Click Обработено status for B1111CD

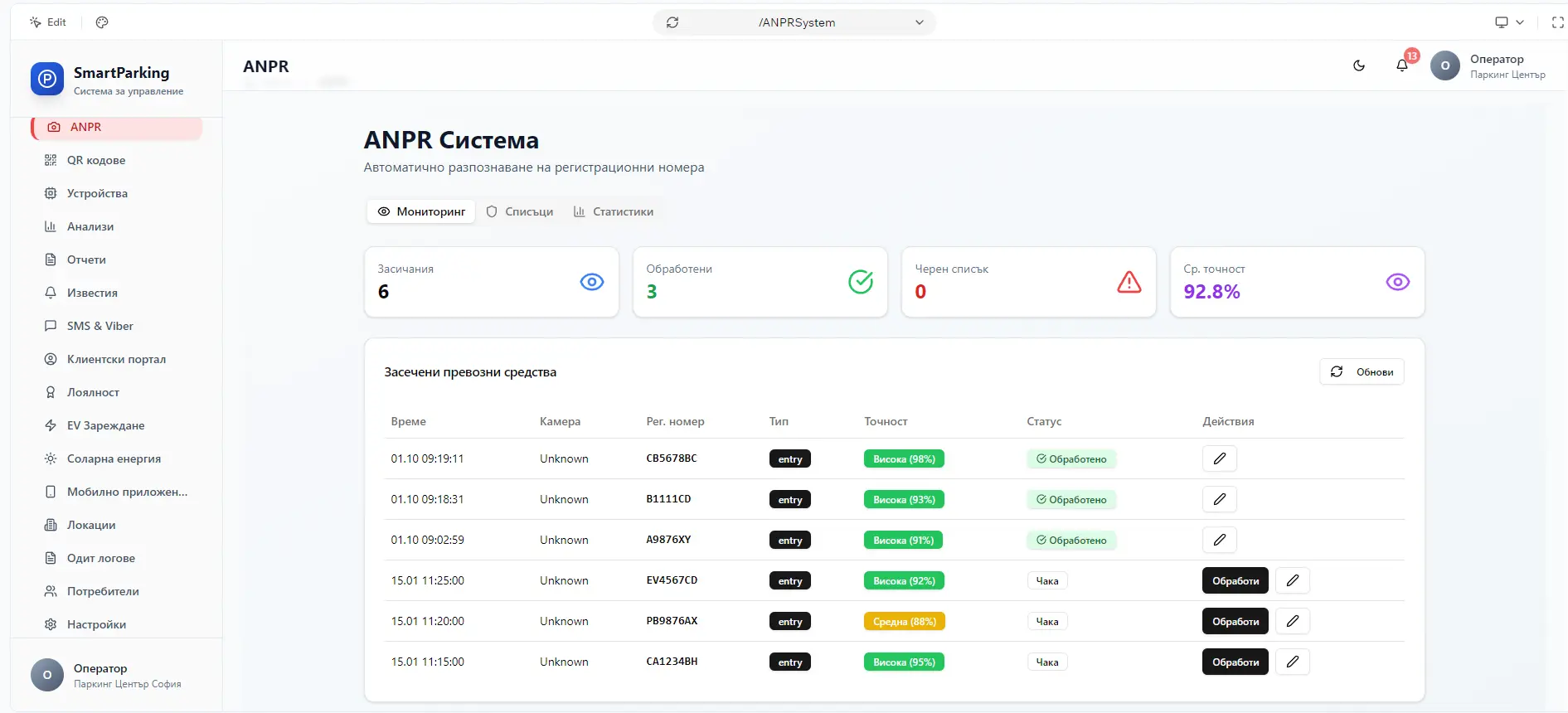click(x=1071, y=499)
